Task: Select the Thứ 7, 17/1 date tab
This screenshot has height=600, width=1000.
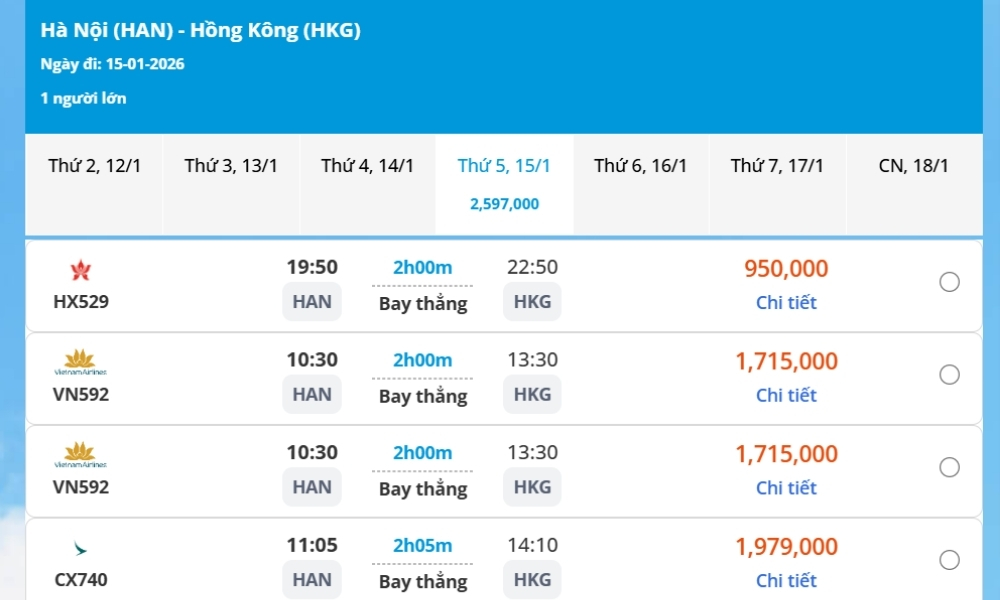Action: click(x=777, y=166)
